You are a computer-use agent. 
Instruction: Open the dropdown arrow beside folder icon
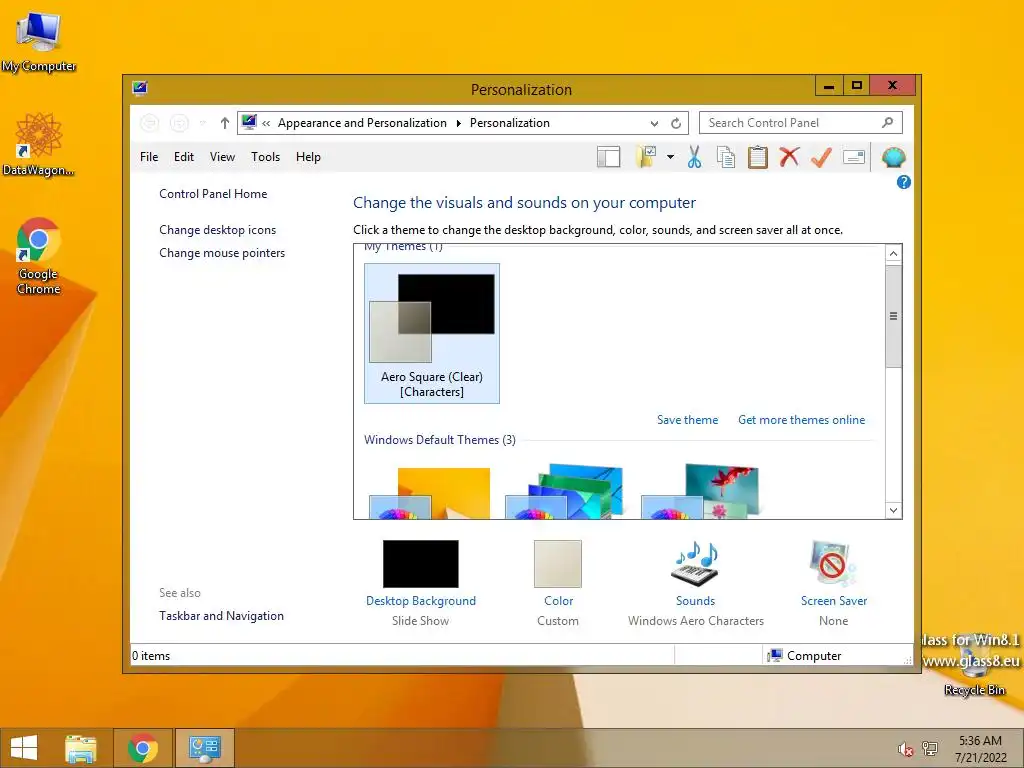click(670, 157)
